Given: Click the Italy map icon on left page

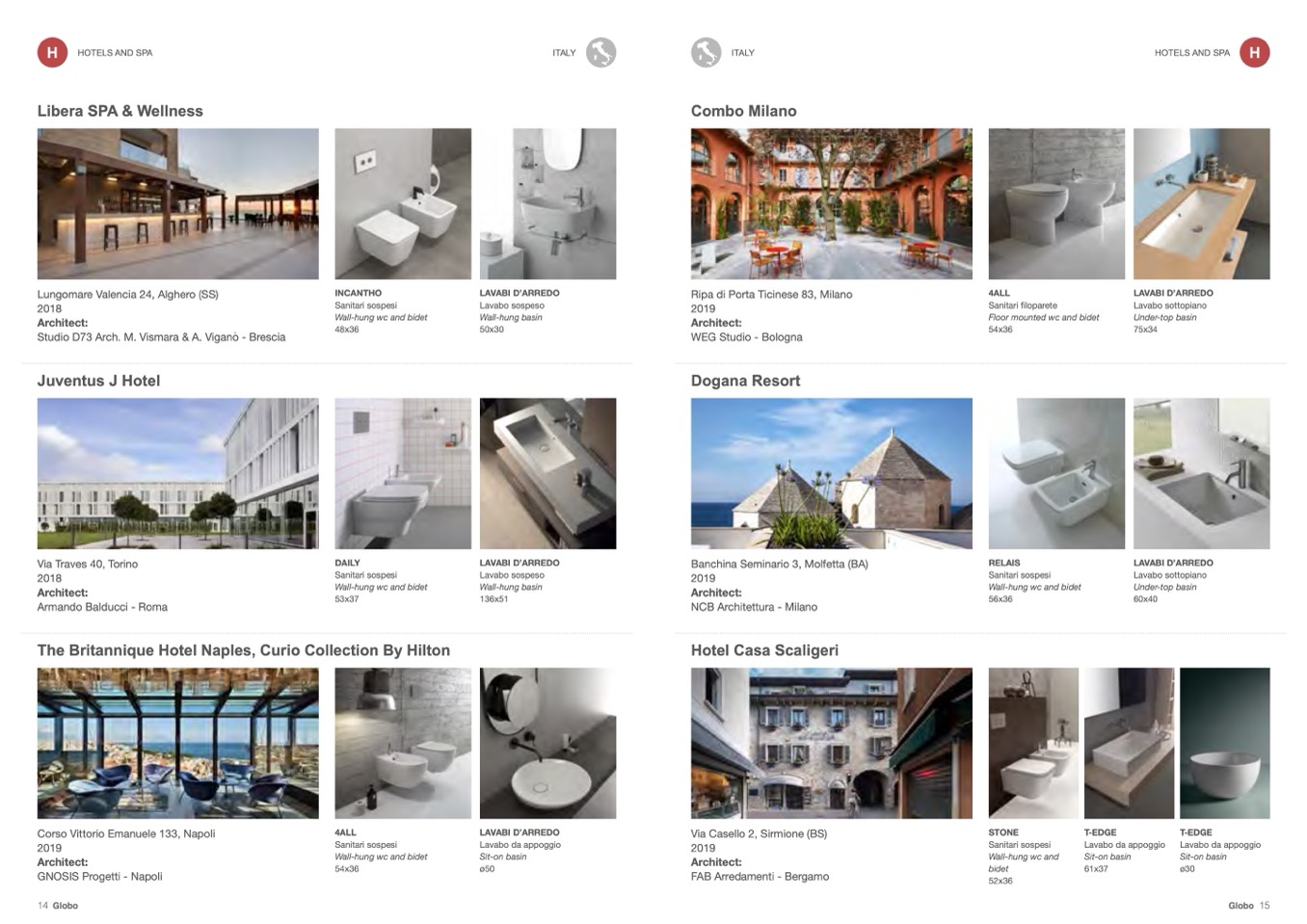Looking at the screenshot, I should (x=600, y=53).
